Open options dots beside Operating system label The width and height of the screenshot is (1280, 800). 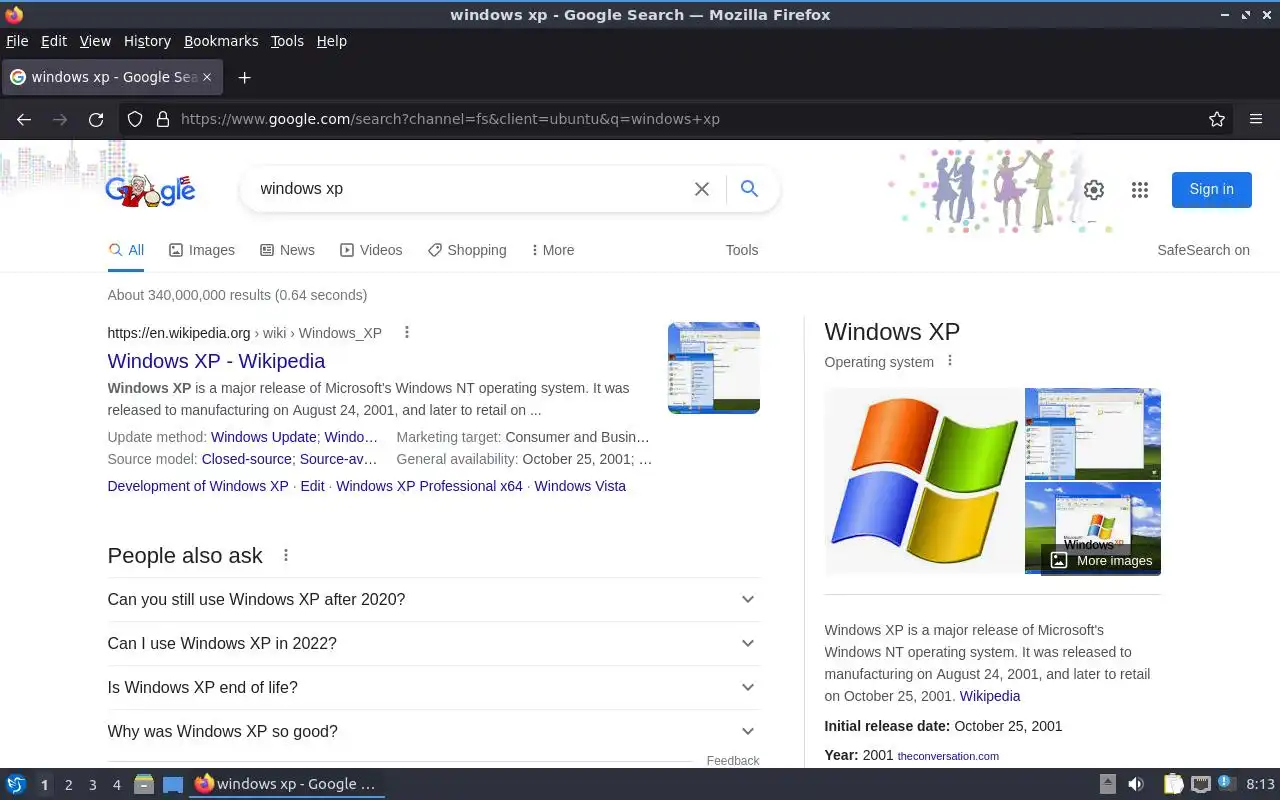(x=950, y=361)
